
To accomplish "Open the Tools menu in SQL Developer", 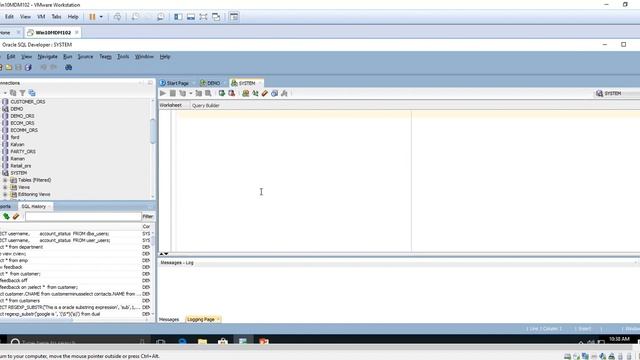I will (123, 57).
